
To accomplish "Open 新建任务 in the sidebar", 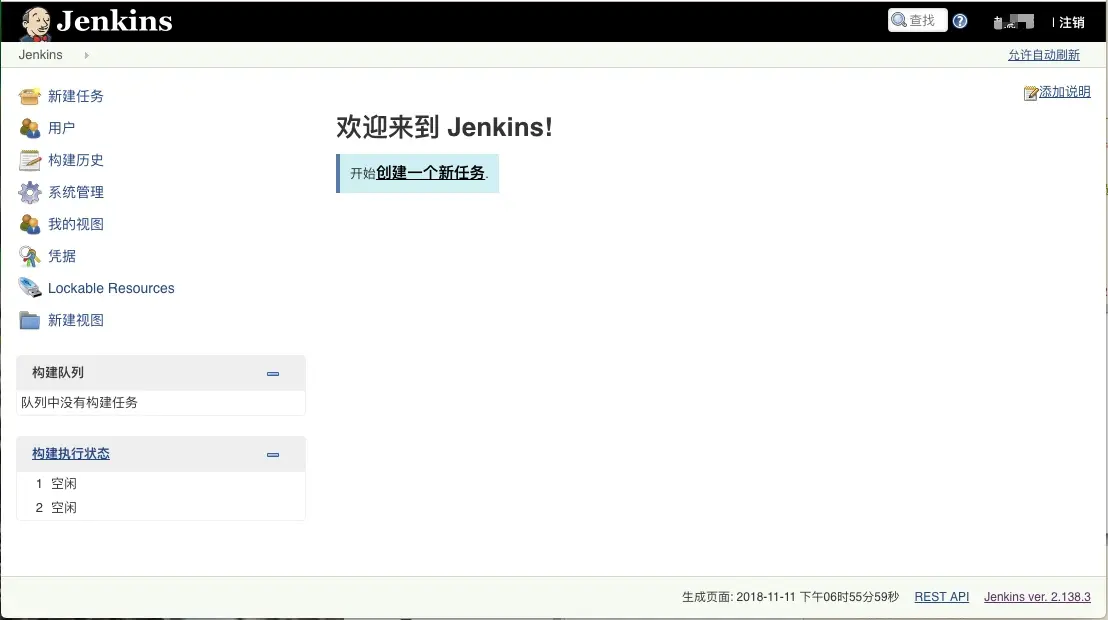I will click(x=76, y=96).
